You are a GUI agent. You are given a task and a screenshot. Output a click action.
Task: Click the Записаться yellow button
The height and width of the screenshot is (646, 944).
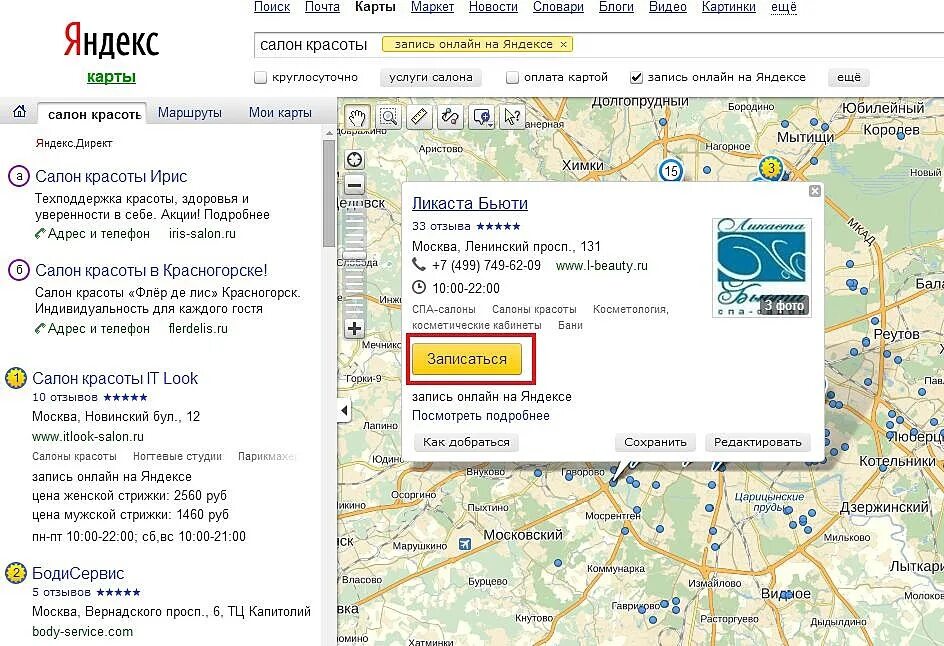[467, 359]
